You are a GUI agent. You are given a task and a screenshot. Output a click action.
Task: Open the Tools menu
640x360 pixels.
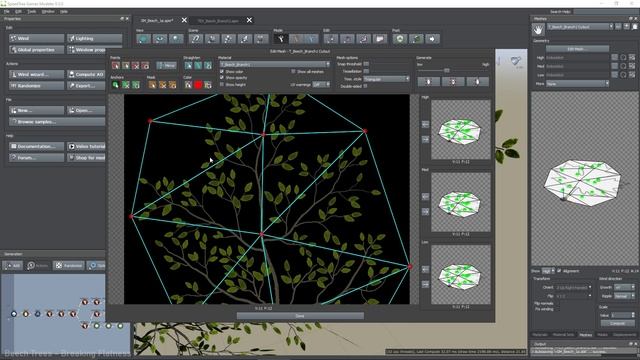point(32,11)
